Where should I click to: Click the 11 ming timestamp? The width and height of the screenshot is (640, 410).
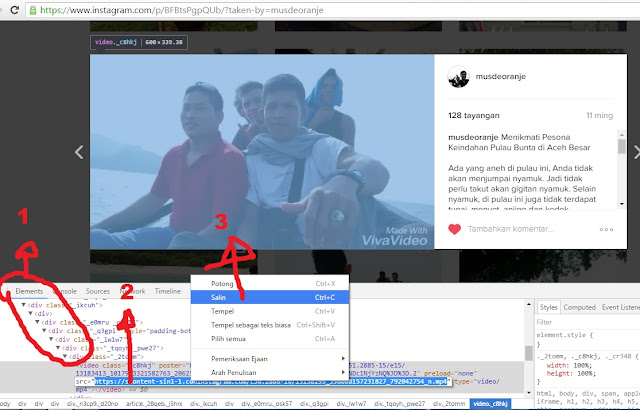(x=599, y=115)
